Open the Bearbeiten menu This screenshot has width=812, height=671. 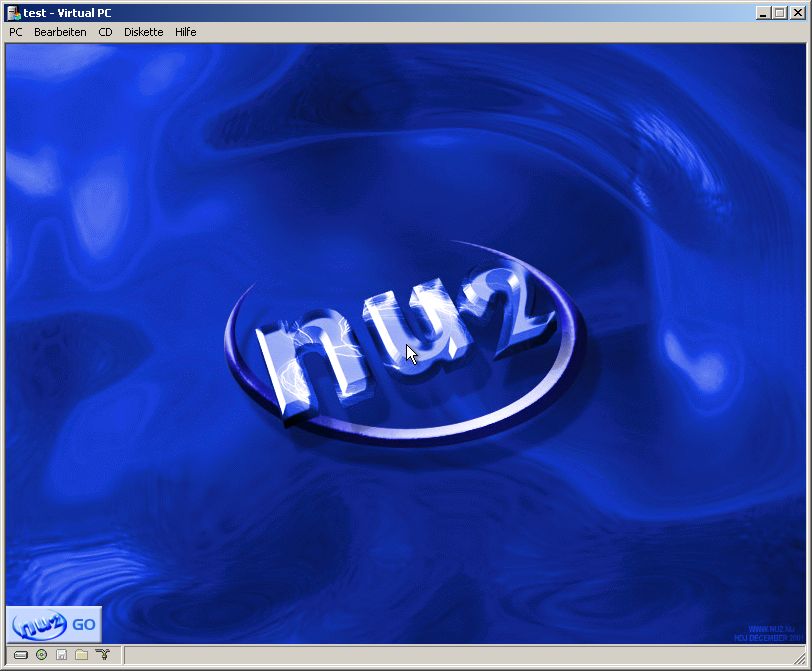(x=60, y=32)
